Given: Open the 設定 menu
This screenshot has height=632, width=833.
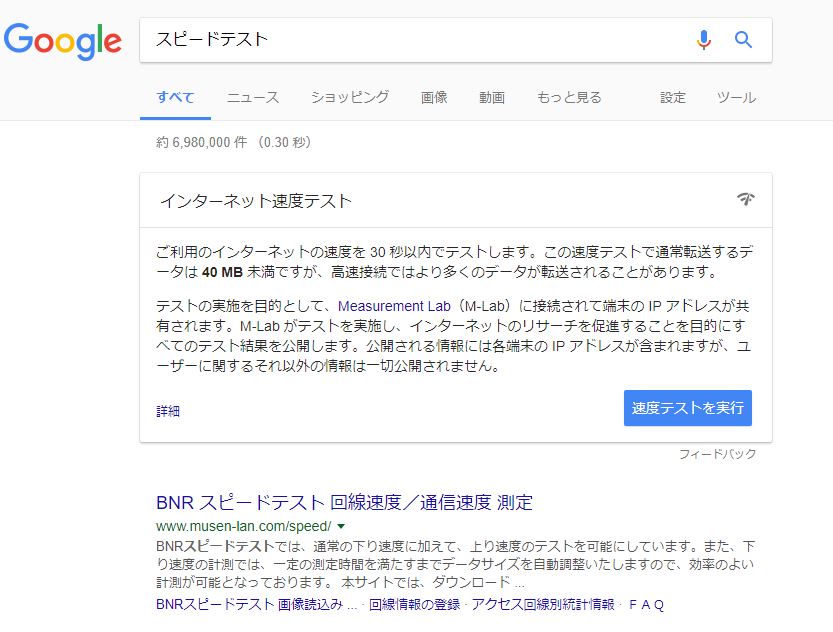Looking at the screenshot, I should click(673, 98).
